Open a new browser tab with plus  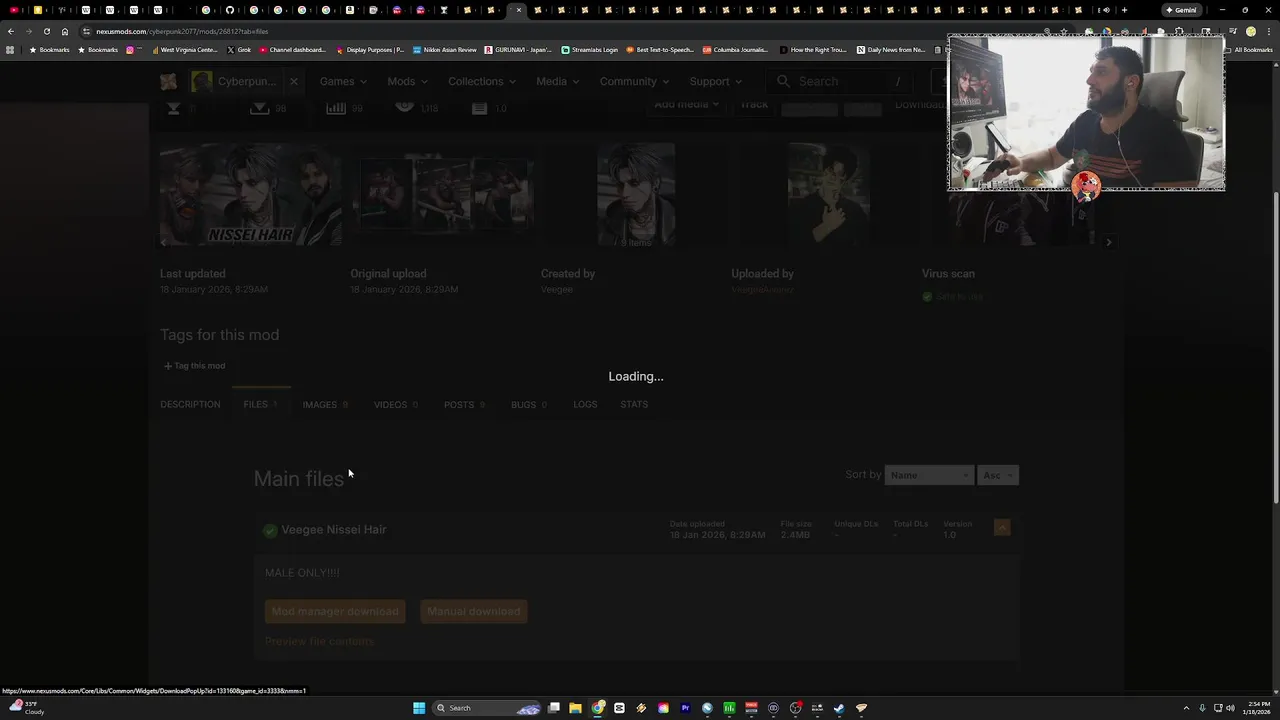pyautogui.click(x=1124, y=10)
